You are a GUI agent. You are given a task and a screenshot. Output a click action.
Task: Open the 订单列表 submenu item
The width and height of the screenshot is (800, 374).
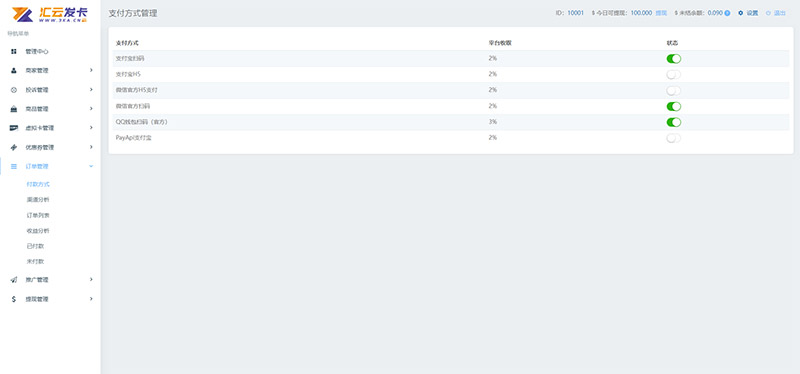click(x=38, y=215)
